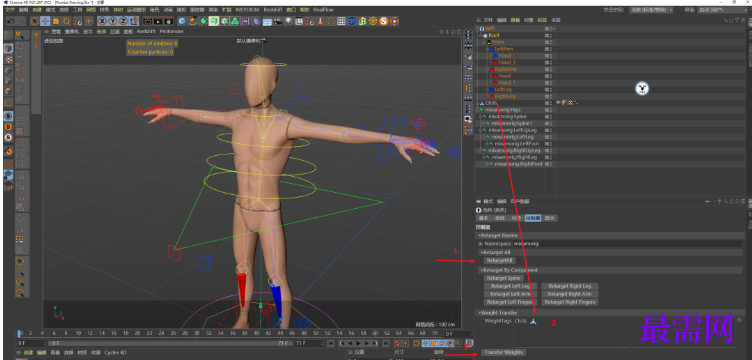Click the back arrow in Attribute Manager header
Screen dimensions: 752x360
click(x=709, y=201)
